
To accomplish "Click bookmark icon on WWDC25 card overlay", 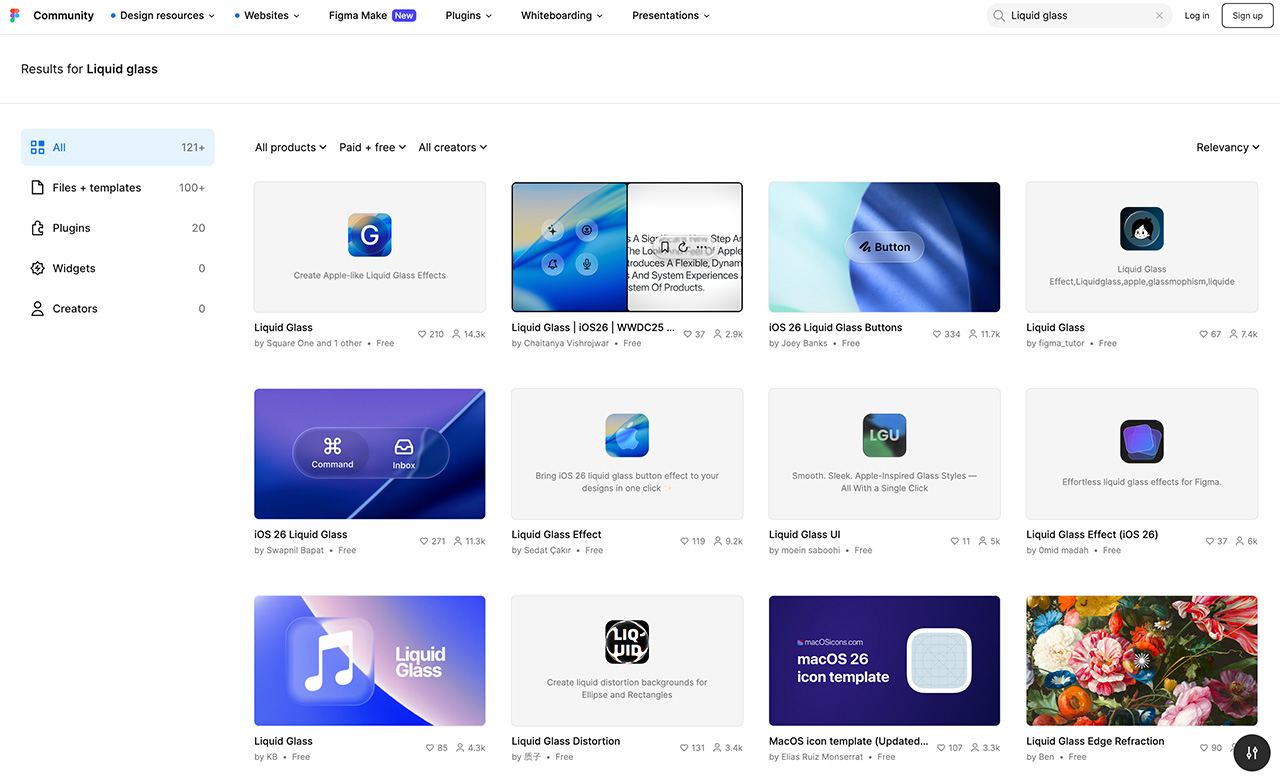I will [664, 247].
